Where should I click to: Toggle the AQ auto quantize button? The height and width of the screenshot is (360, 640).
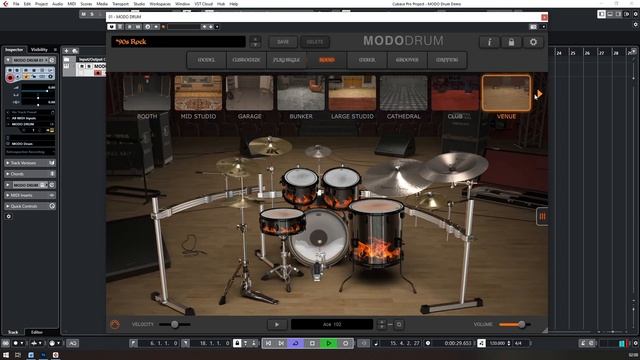[x=73, y=343]
